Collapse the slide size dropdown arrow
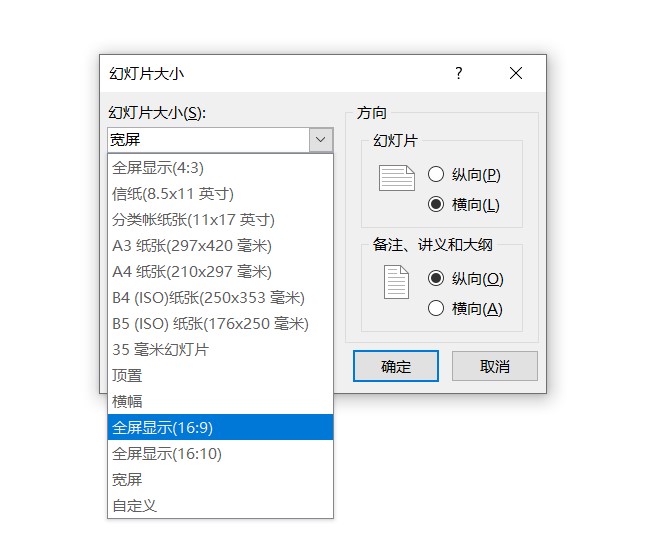This screenshot has height=552, width=672. (321, 140)
